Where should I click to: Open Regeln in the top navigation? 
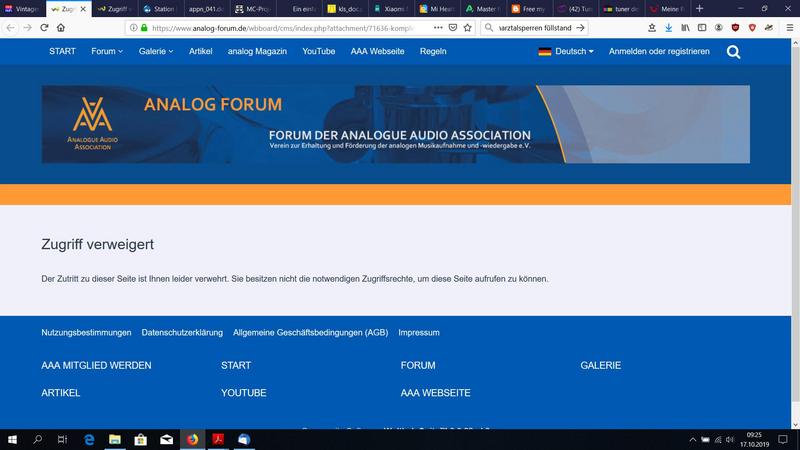[x=433, y=51]
